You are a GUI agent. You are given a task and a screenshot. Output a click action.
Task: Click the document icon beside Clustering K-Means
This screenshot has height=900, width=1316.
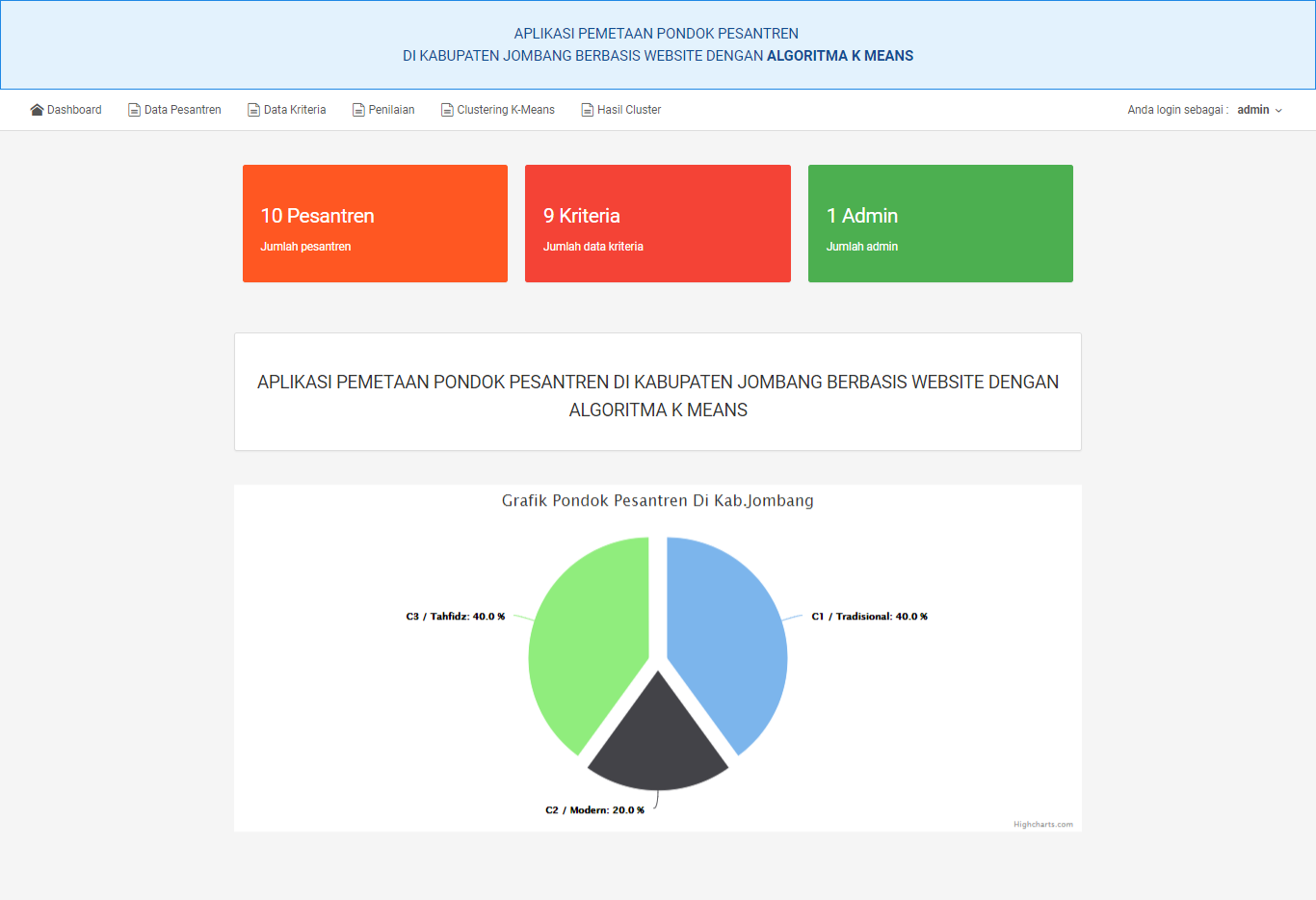[447, 110]
